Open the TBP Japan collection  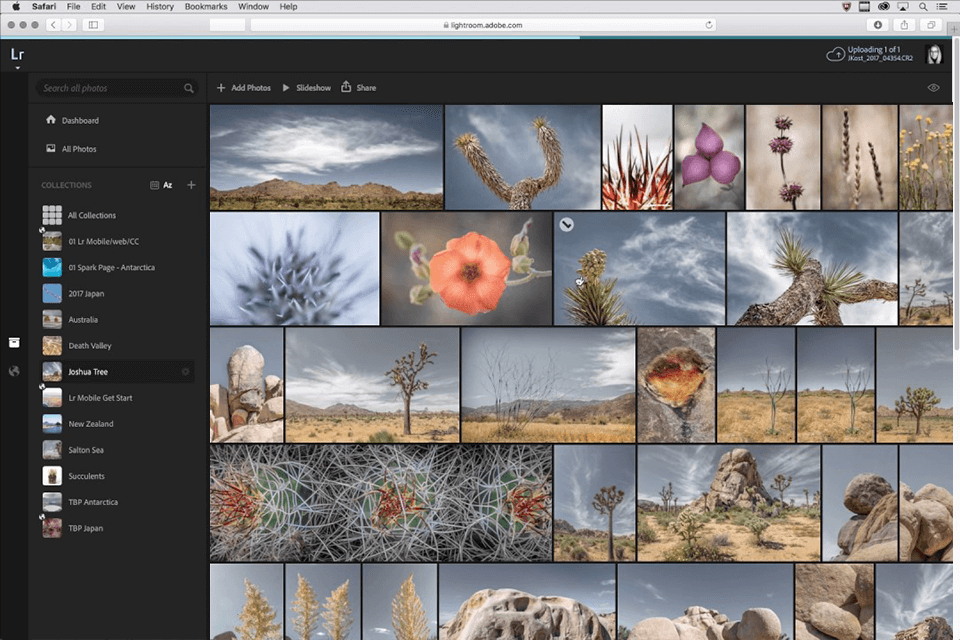click(73, 528)
